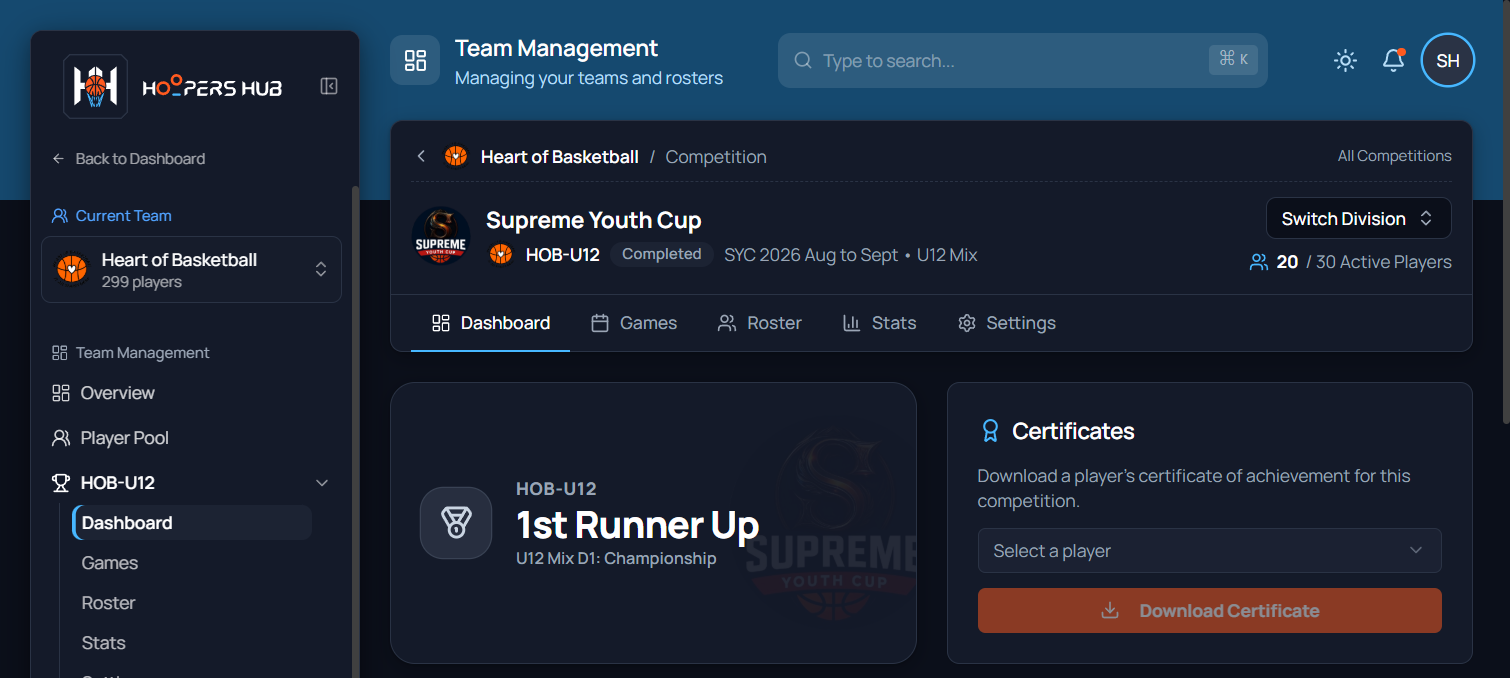Click the Current Team people icon
Screen dimensions: 1510x678
pos(60,215)
